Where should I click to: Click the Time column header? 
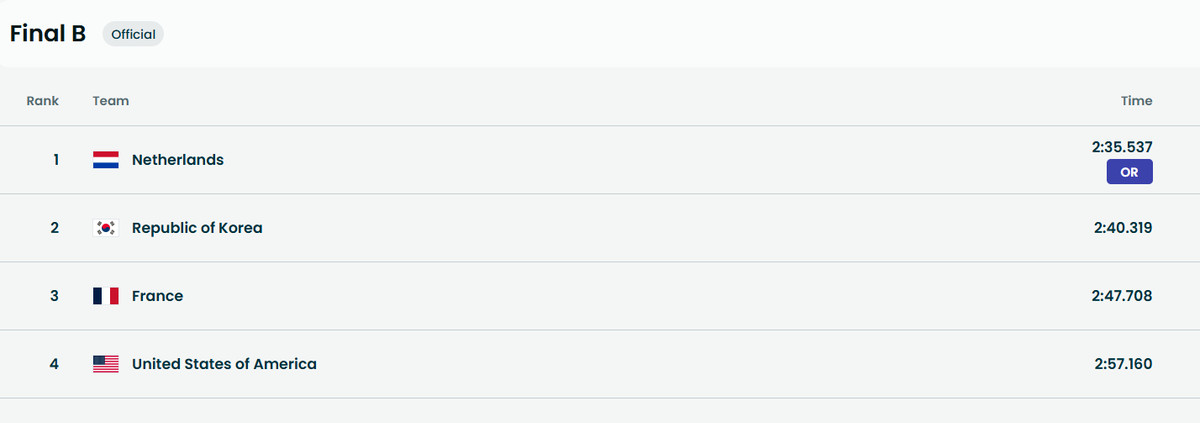(x=1136, y=101)
